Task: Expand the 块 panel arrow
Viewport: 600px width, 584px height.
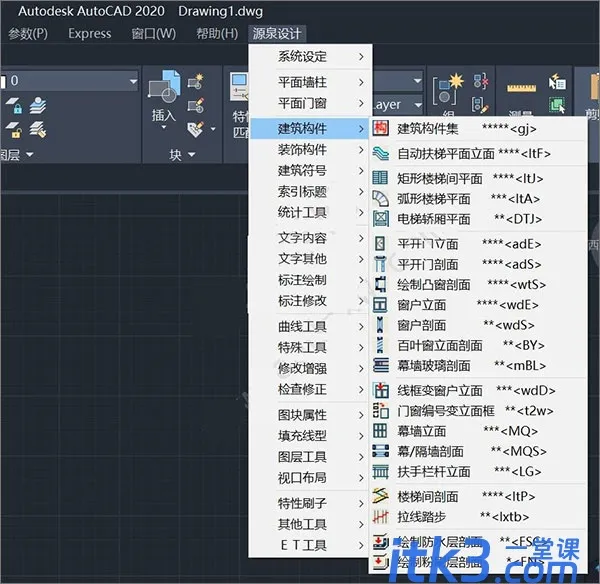Action: (192, 154)
